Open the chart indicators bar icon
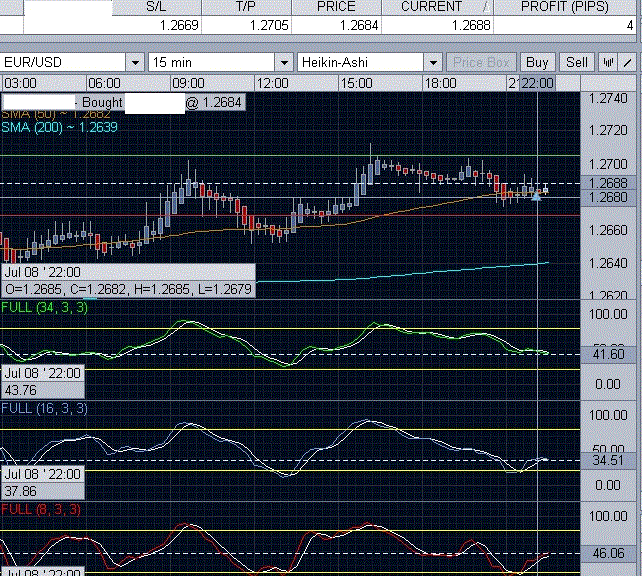The height and width of the screenshot is (576, 642). pos(608,63)
